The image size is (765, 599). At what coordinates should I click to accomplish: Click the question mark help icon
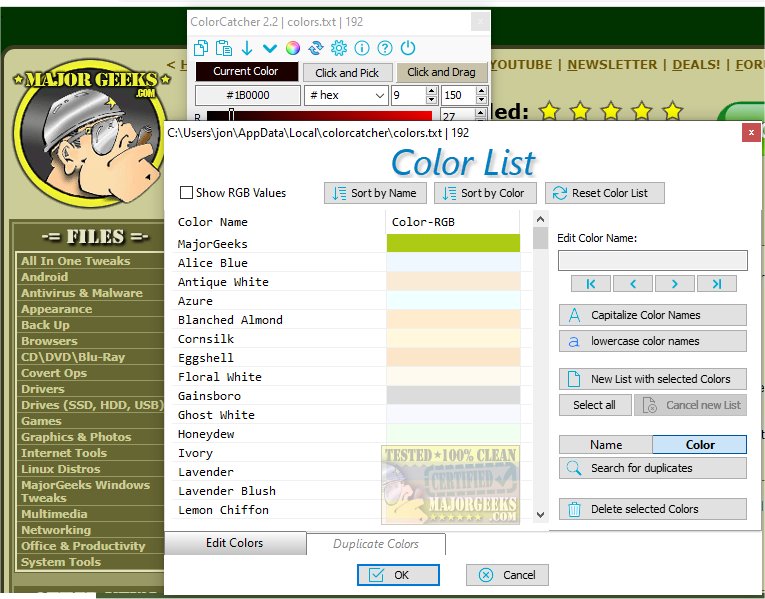(384, 48)
